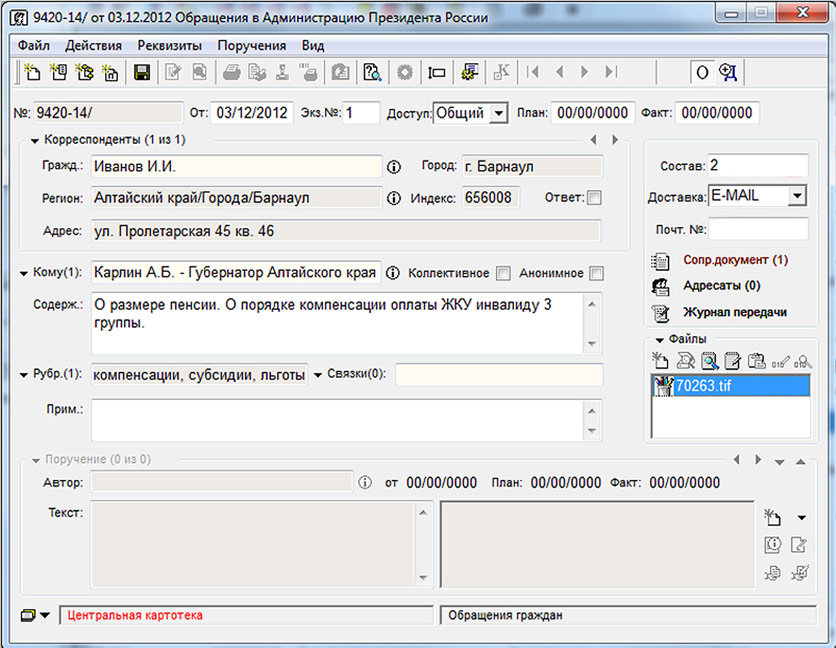This screenshot has height=648, width=836.
Task: Edit the file using the notebook pencil icon
Action: pyautogui.click(x=733, y=362)
